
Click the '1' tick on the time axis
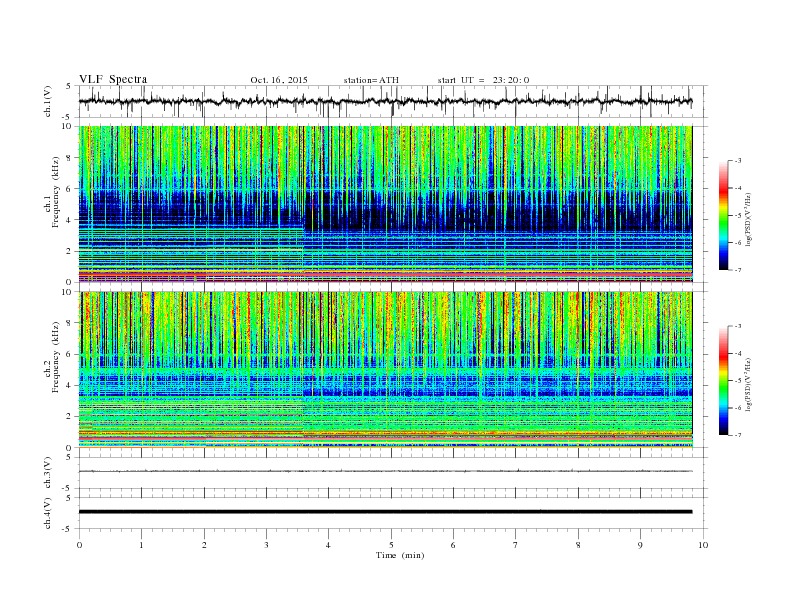tap(141, 545)
